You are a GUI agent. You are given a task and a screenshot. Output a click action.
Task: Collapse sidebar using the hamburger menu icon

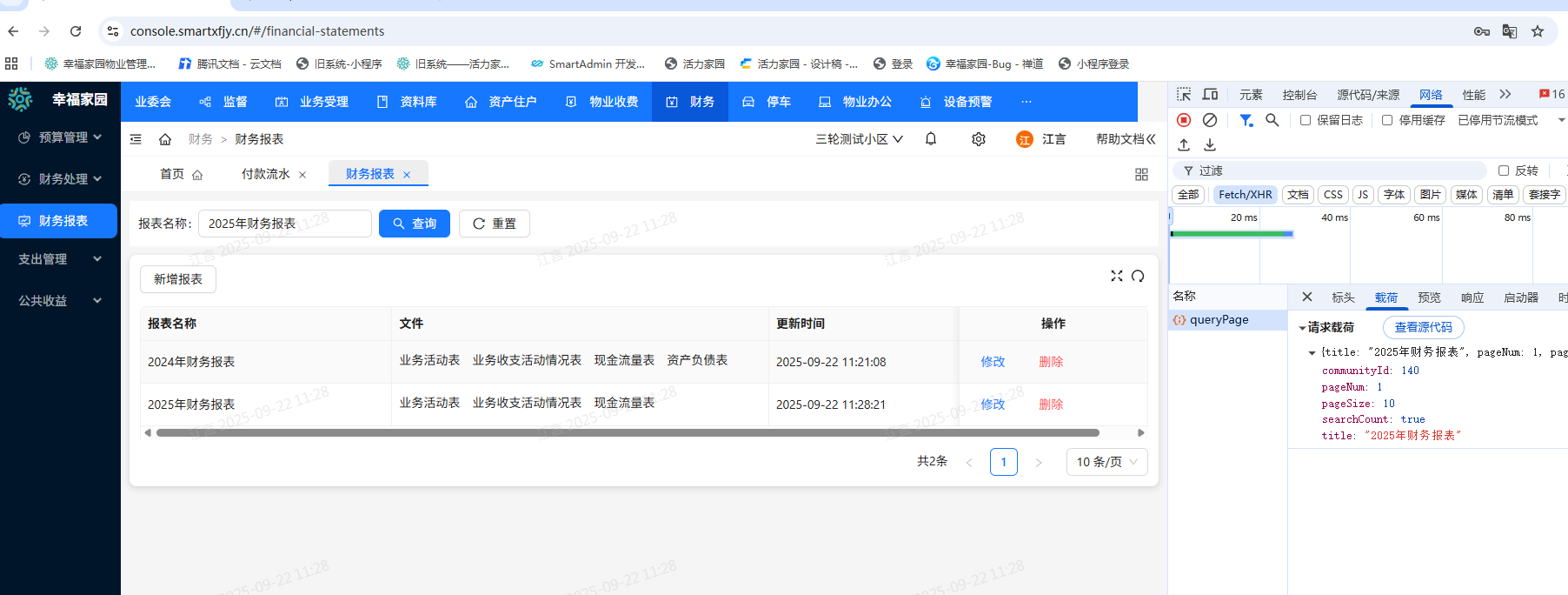[x=136, y=139]
